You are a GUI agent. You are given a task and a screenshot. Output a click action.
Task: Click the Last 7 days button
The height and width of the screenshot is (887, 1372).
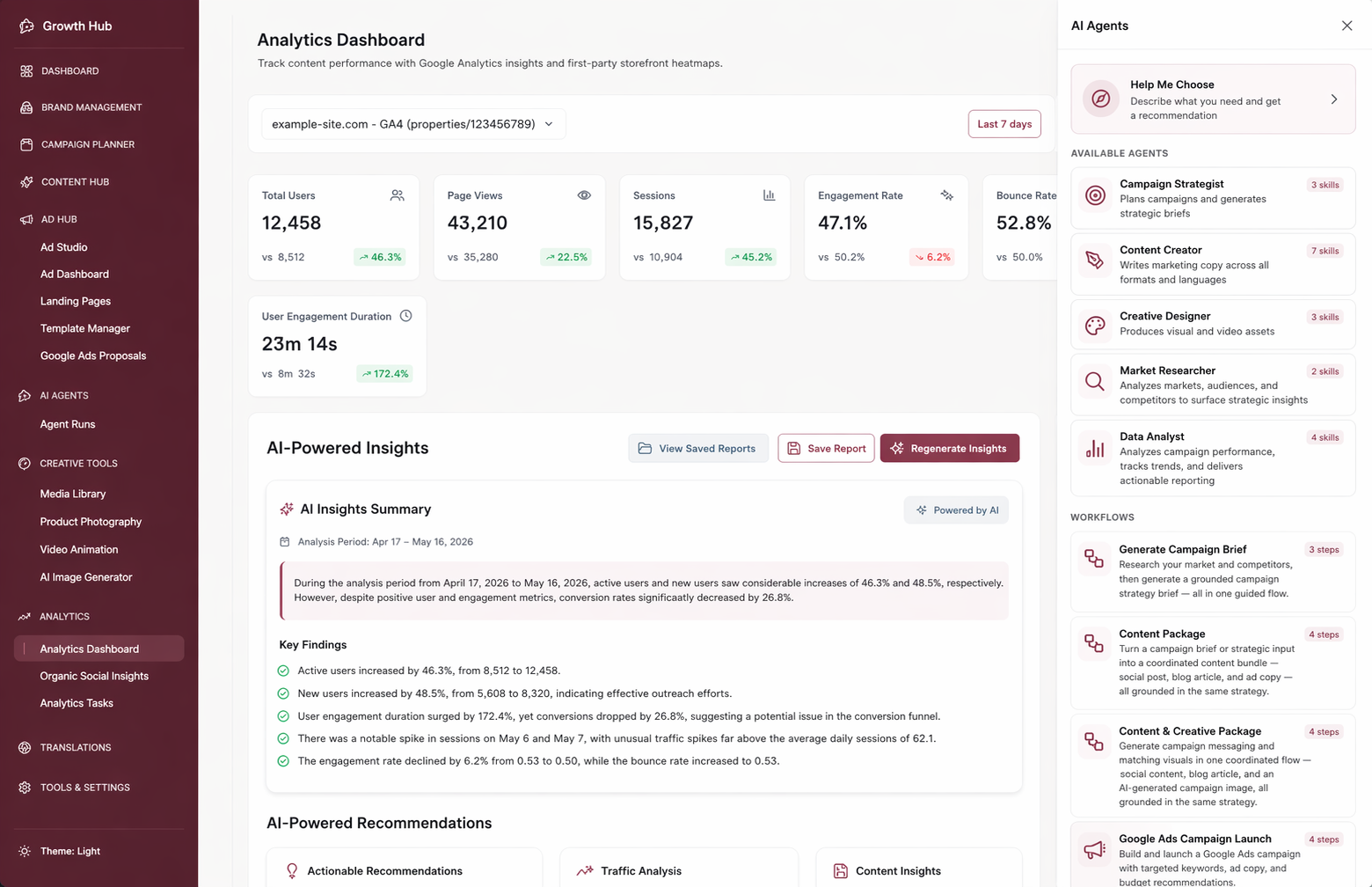(1004, 124)
